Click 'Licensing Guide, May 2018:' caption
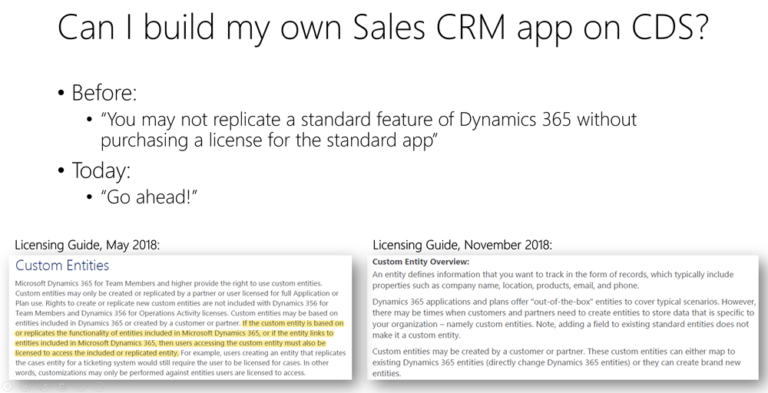 tap(87, 245)
